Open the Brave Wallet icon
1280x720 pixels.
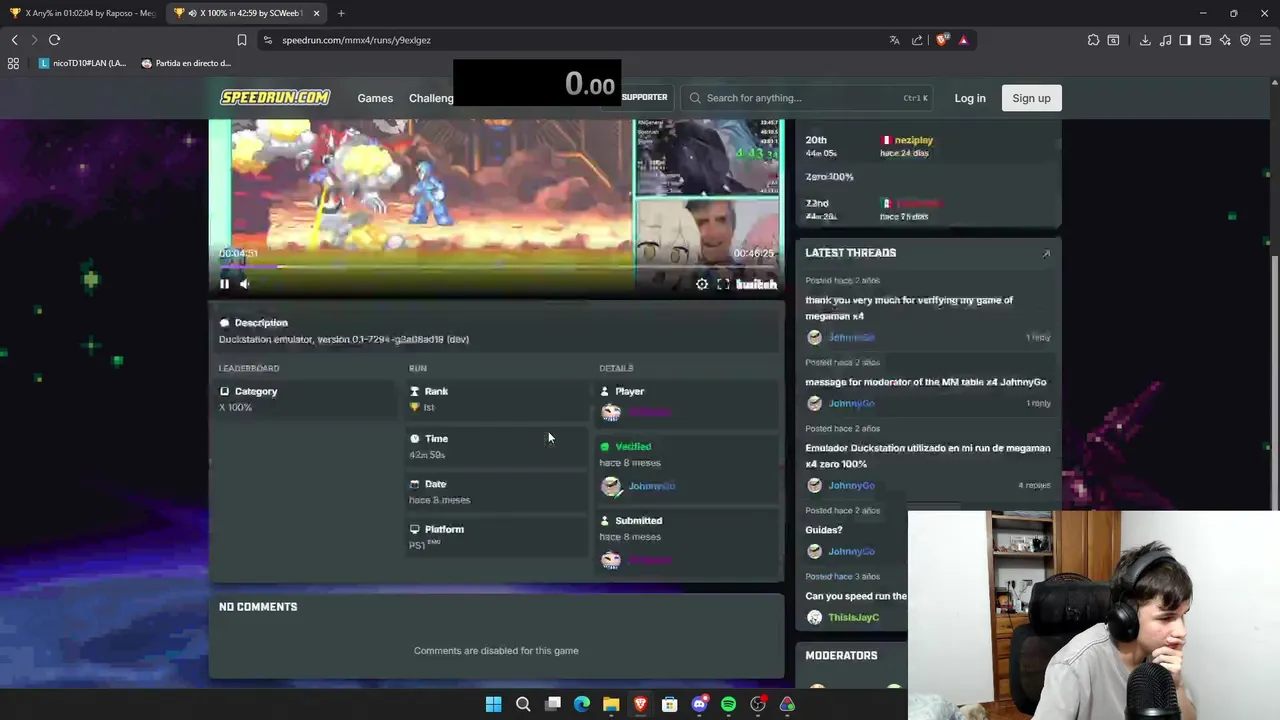click(x=1205, y=40)
